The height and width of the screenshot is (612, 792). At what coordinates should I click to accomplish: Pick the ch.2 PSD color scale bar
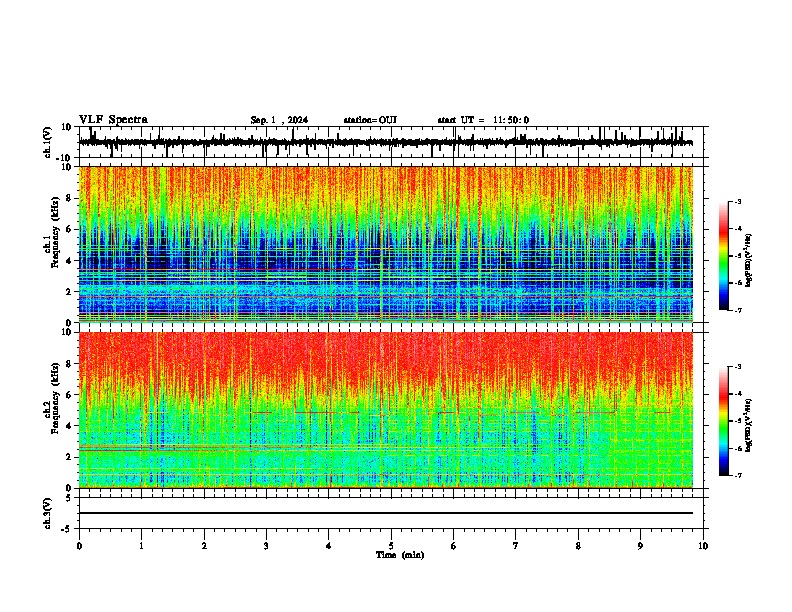pos(723,421)
